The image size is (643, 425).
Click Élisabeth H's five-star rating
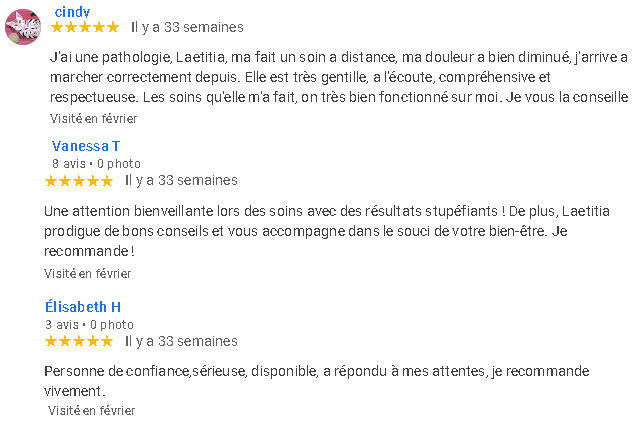(79, 341)
